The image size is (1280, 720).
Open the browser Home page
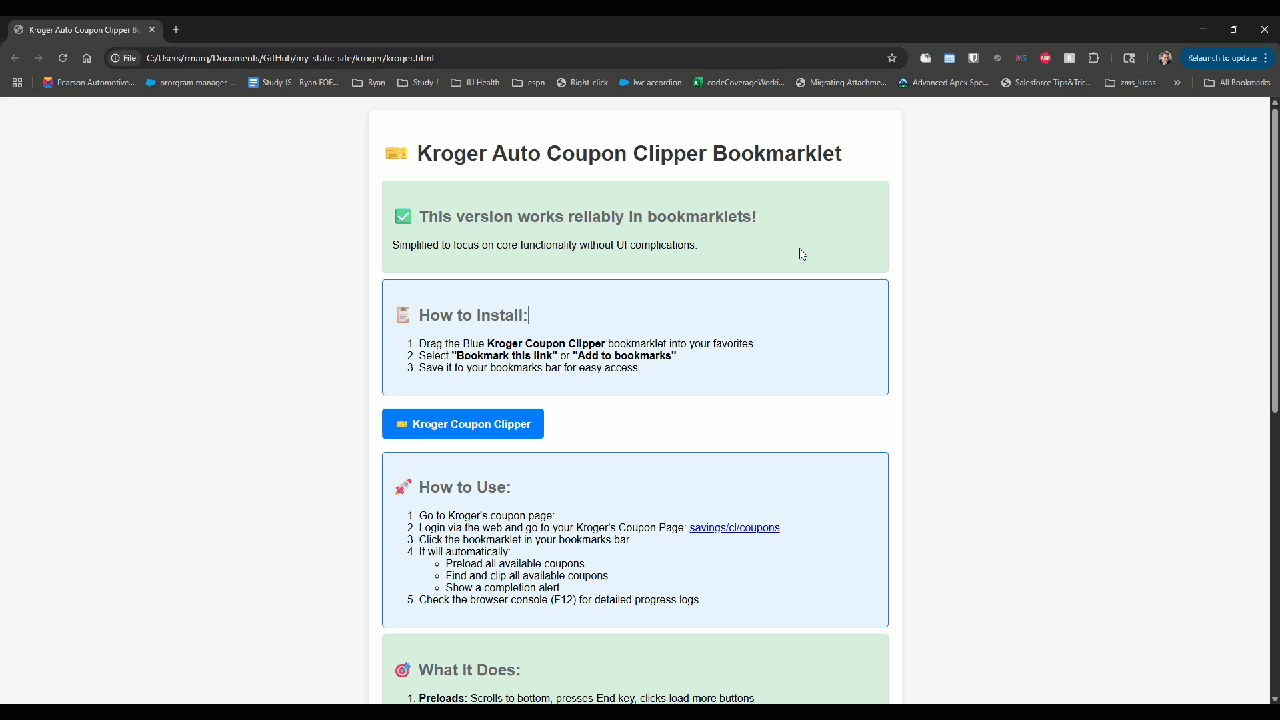(x=87, y=58)
